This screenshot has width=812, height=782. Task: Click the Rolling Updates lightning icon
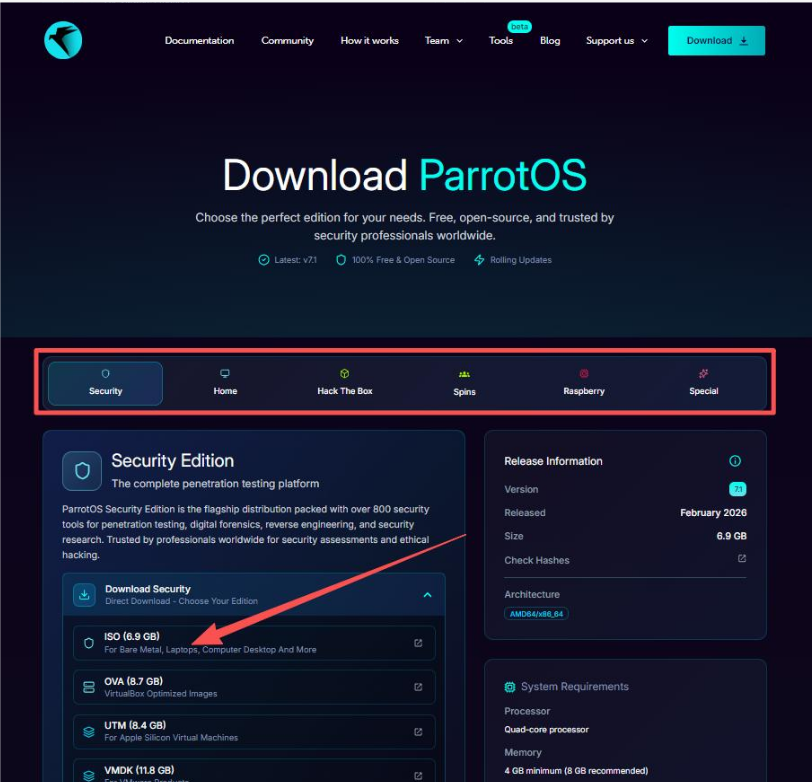coord(480,260)
